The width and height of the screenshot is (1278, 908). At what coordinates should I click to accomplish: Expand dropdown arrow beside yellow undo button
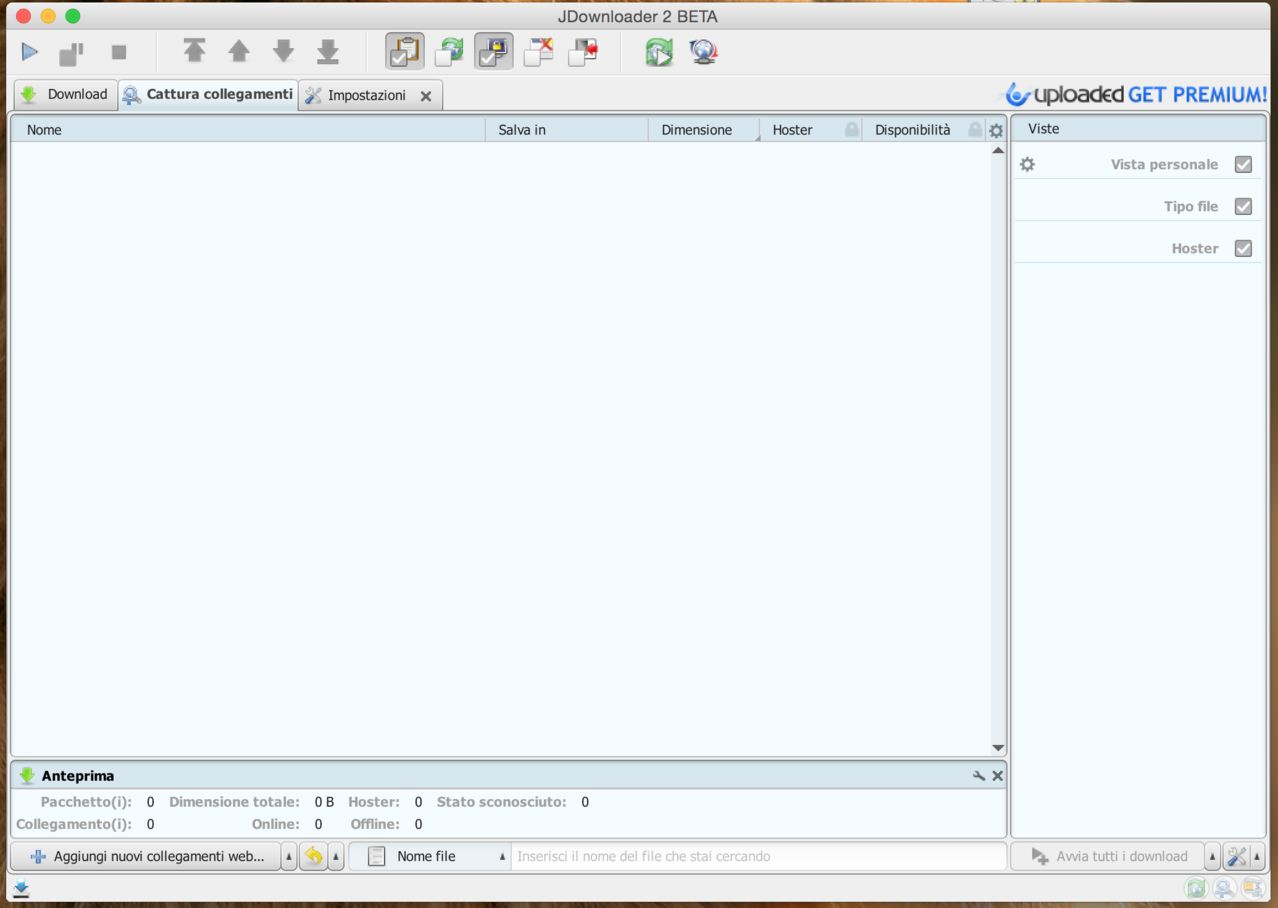pos(336,856)
